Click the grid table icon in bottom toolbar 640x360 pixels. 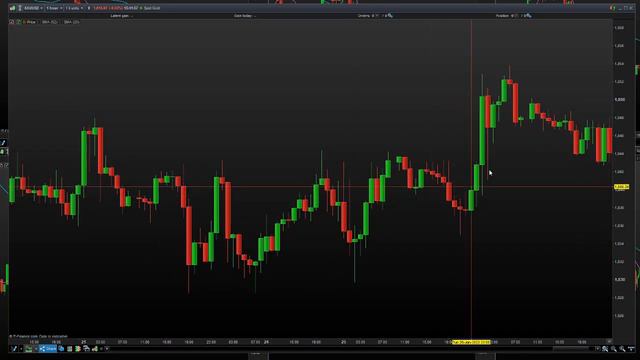(69, 349)
